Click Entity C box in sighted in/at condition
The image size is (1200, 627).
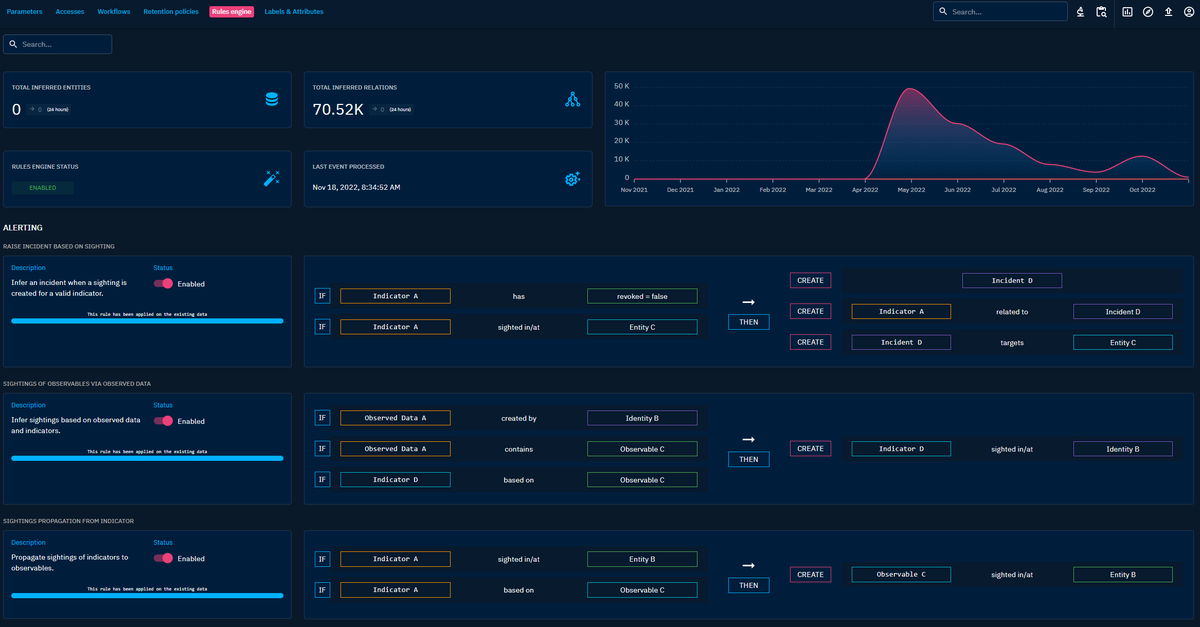tap(642, 327)
